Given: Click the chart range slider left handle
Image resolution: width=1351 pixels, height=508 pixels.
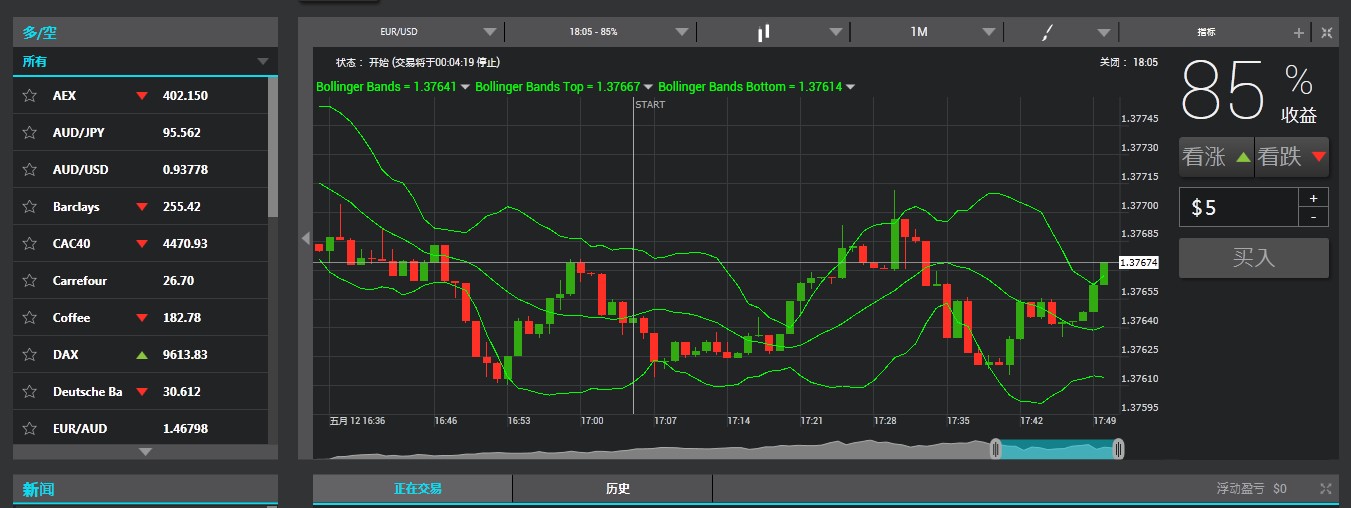Looking at the screenshot, I should [x=995, y=449].
